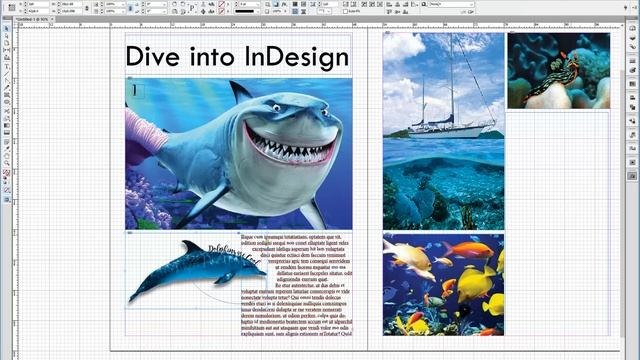Click the view mode button at Tools panel bottom
640x360 pixels.
tap(7, 200)
